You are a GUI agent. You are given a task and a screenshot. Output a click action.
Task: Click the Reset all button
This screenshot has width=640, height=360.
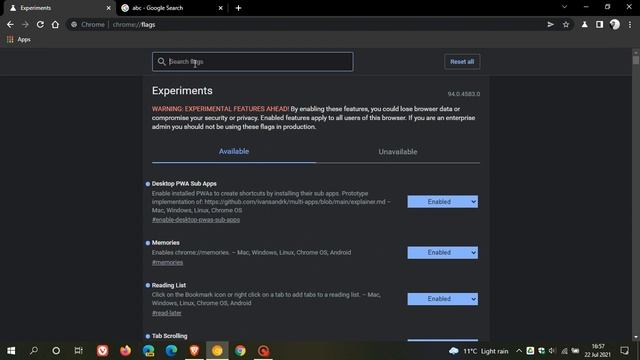pyautogui.click(x=462, y=62)
